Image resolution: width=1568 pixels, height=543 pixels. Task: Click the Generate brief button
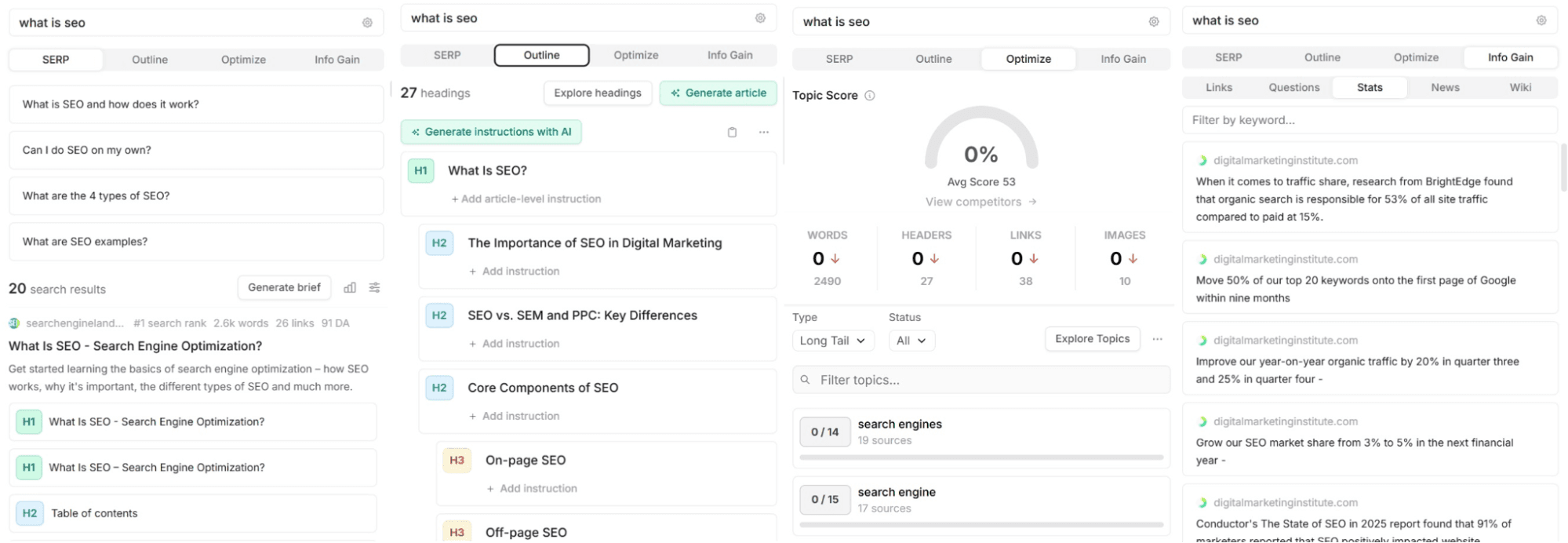(x=284, y=288)
